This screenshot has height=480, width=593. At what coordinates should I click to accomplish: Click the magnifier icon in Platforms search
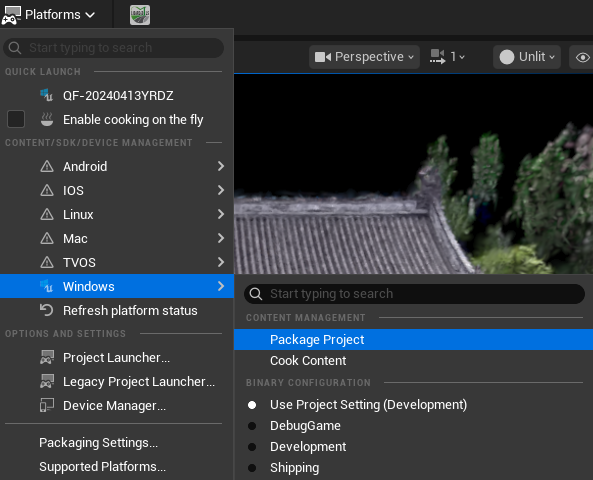click(x=15, y=48)
